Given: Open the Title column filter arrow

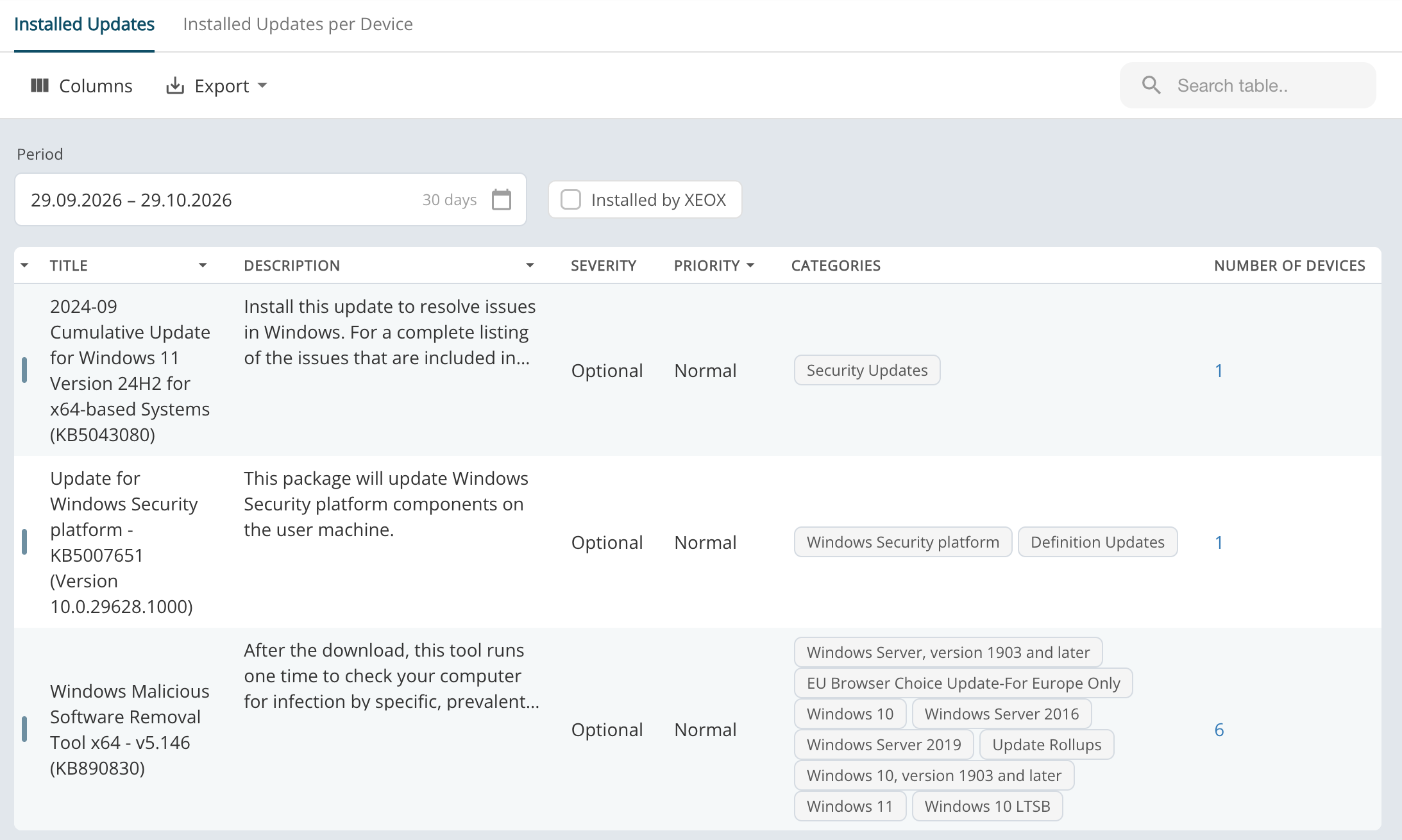Looking at the screenshot, I should [x=203, y=266].
